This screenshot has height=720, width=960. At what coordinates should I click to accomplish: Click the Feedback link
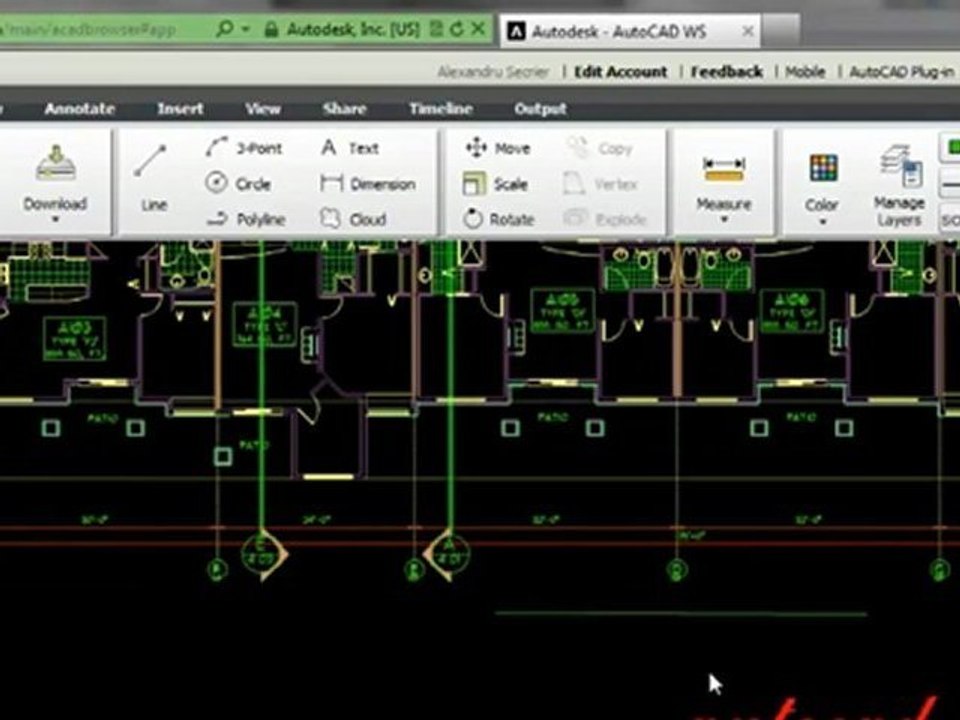[727, 72]
